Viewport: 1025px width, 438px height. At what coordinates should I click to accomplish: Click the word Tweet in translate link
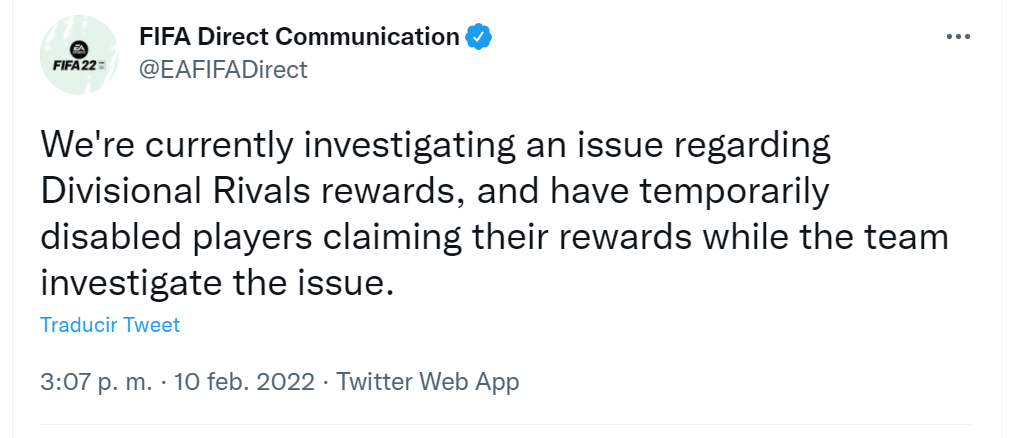151,325
